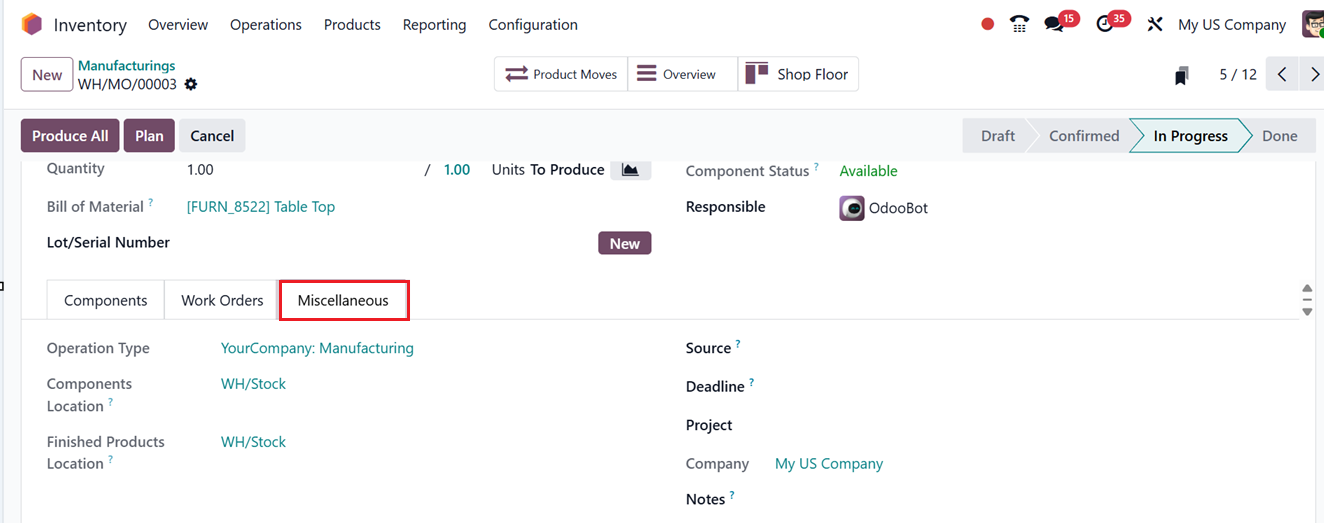1324x523 pixels.
Task: Expand the Reporting menu
Action: [434, 24]
